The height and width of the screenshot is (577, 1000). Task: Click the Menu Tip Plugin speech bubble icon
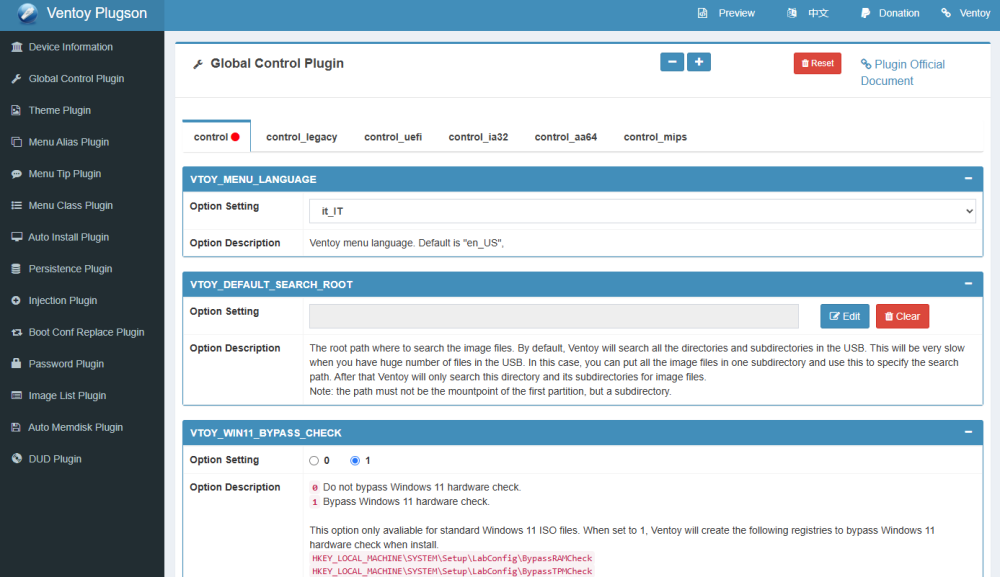click(x=17, y=173)
